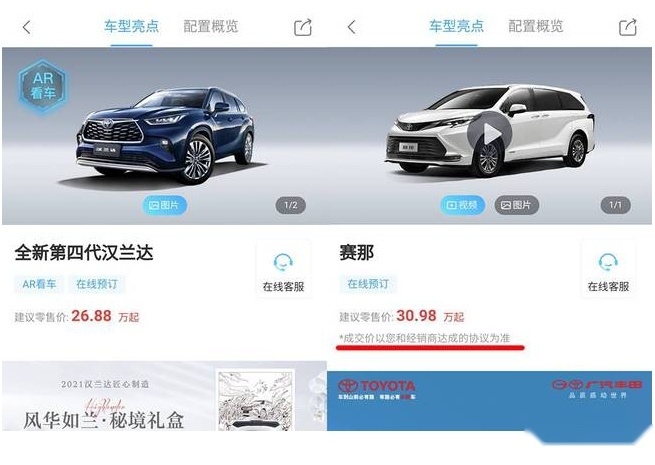
Task: Tap 在线预订 for 赛那
Action: tap(368, 284)
